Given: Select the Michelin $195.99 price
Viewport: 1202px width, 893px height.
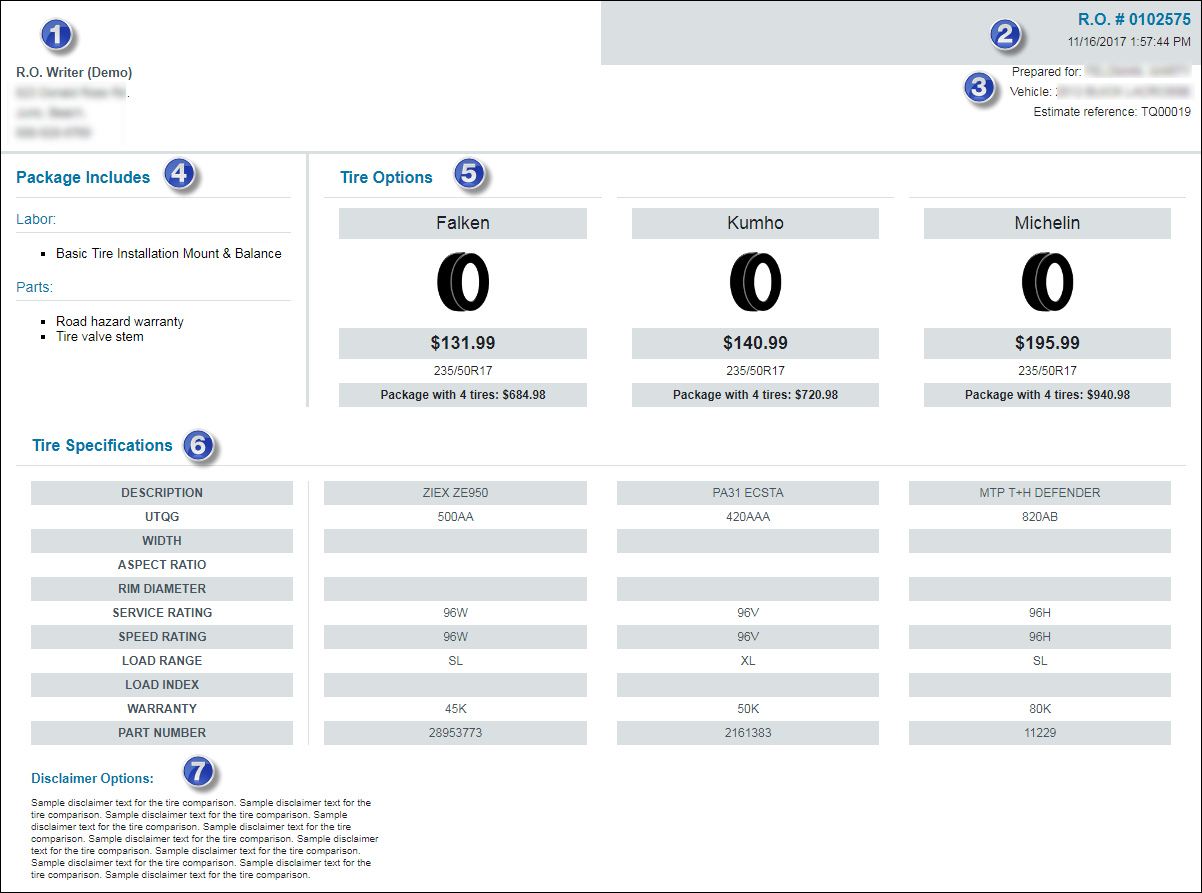Looking at the screenshot, I should [x=1047, y=343].
